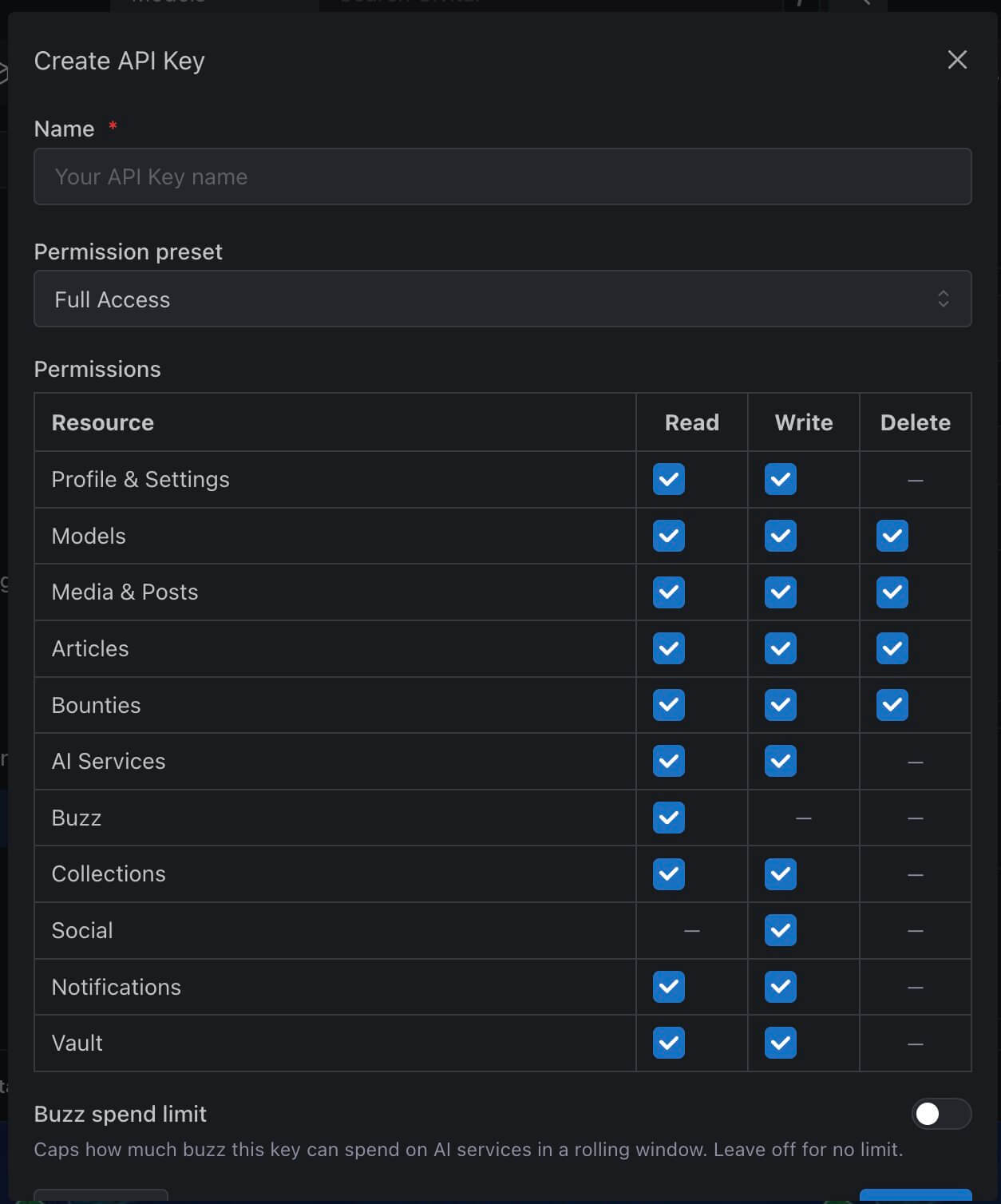Click the API Key name input field
Image resolution: width=1001 pixels, height=1204 pixels.
(503, 176)
